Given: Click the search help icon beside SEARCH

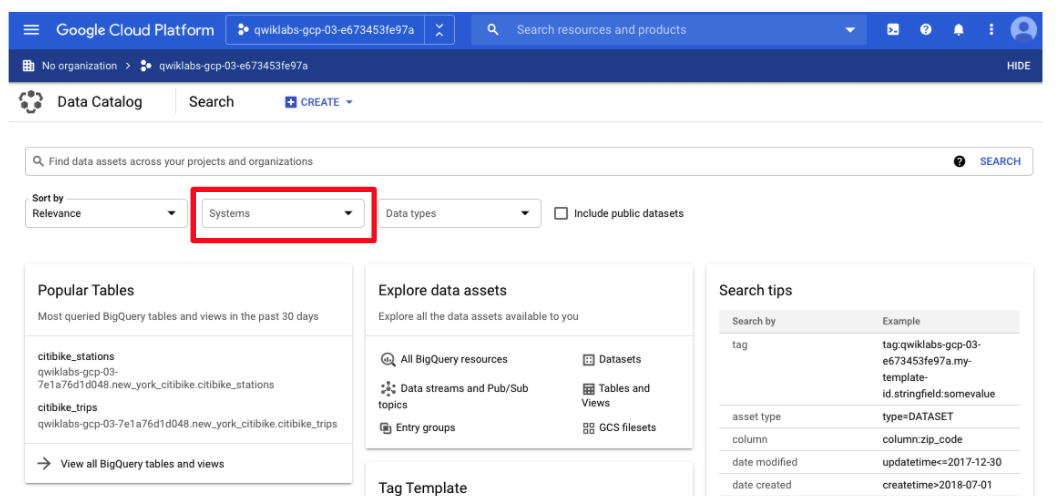Looking at the screenshot, I should (959, 161).
